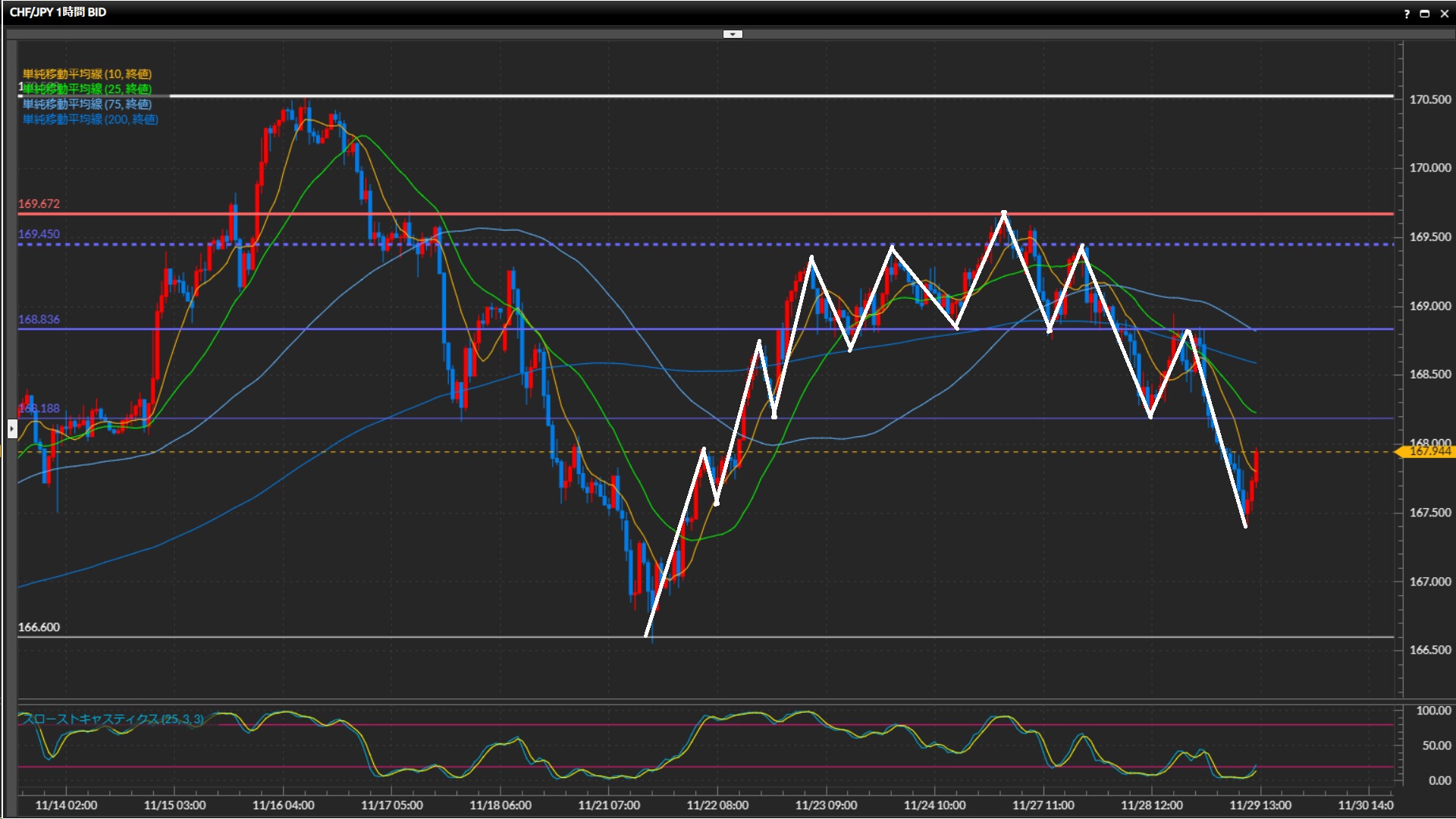Screen dimensions: 1456x819
Task: Click the Slow Stochastics (25,3,3) label
Action: click(x=112, y=719)
